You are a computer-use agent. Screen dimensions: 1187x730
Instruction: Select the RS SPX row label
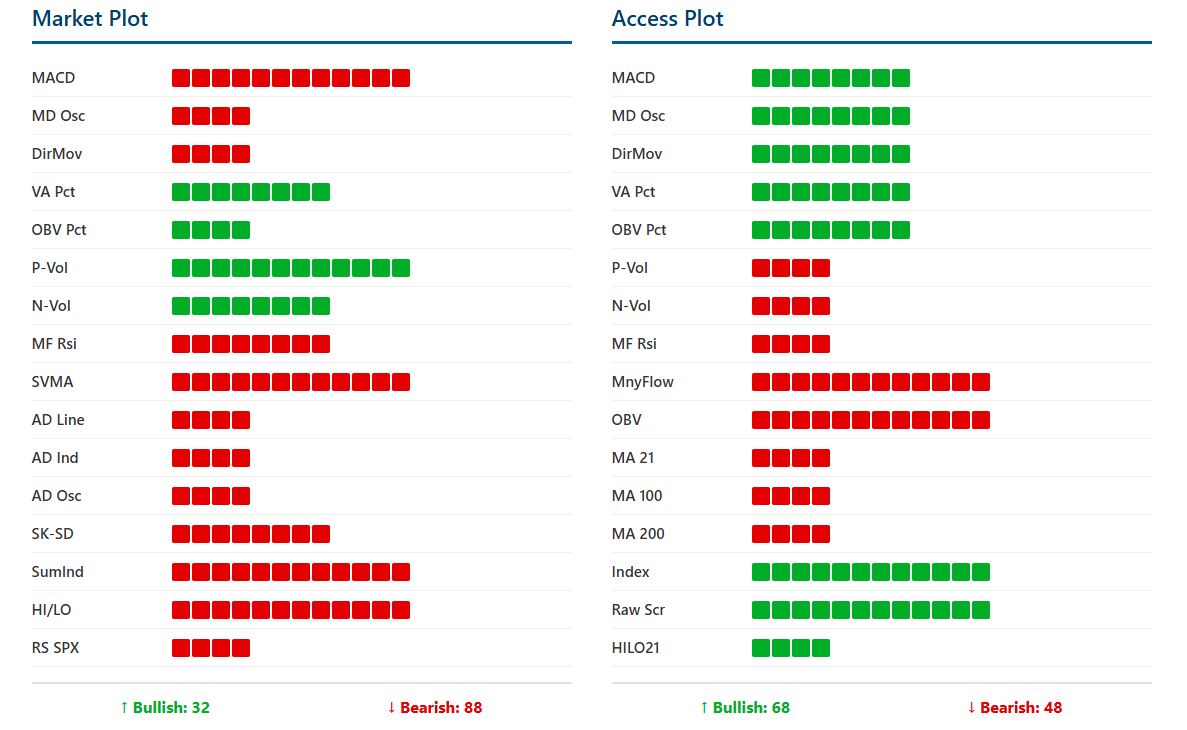(56, 648)
